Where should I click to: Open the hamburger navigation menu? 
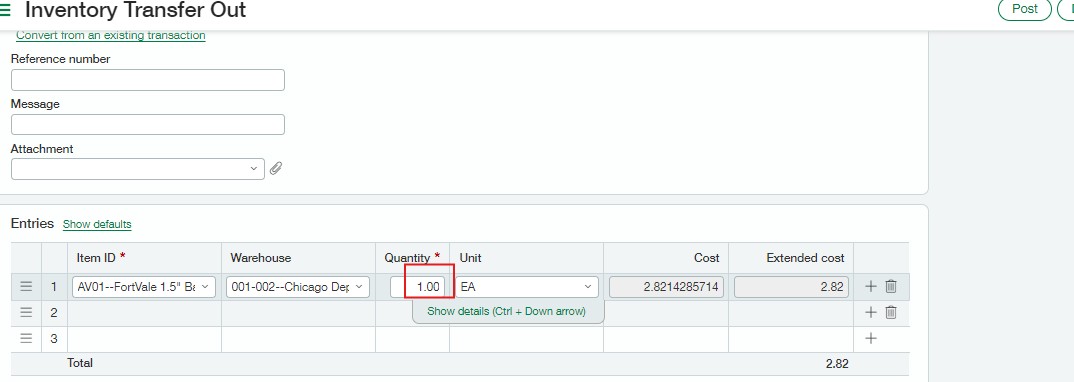(5, 10)
